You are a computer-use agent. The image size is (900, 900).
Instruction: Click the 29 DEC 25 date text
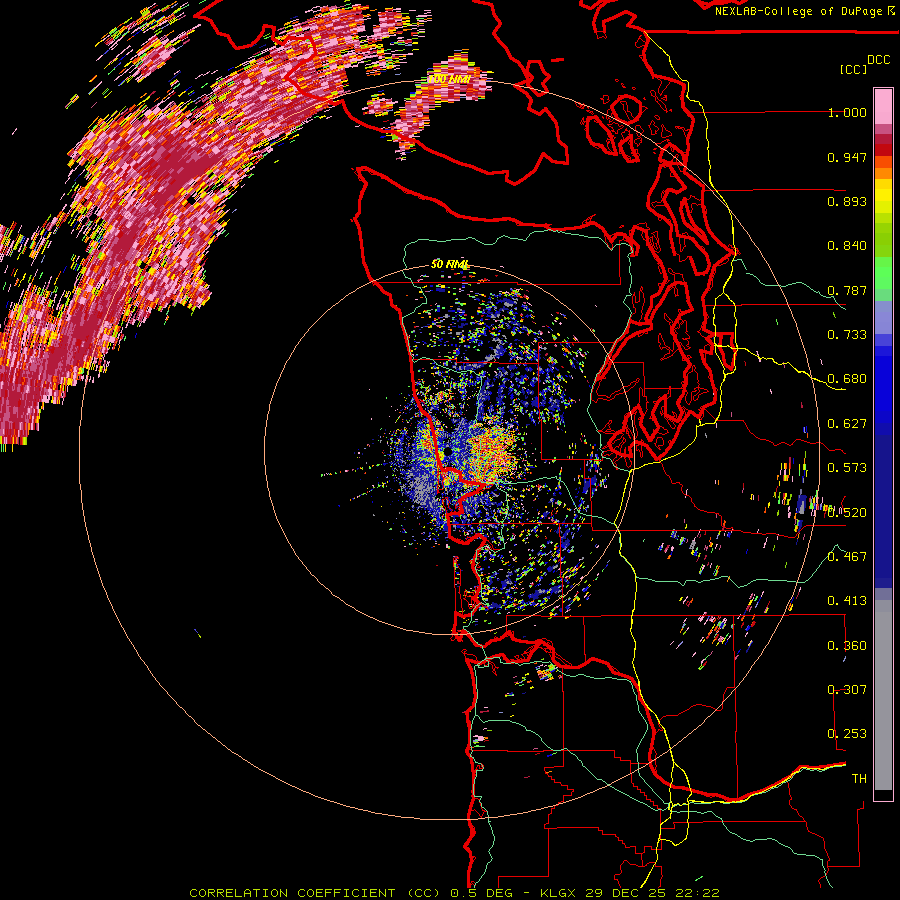click(624, 893)
